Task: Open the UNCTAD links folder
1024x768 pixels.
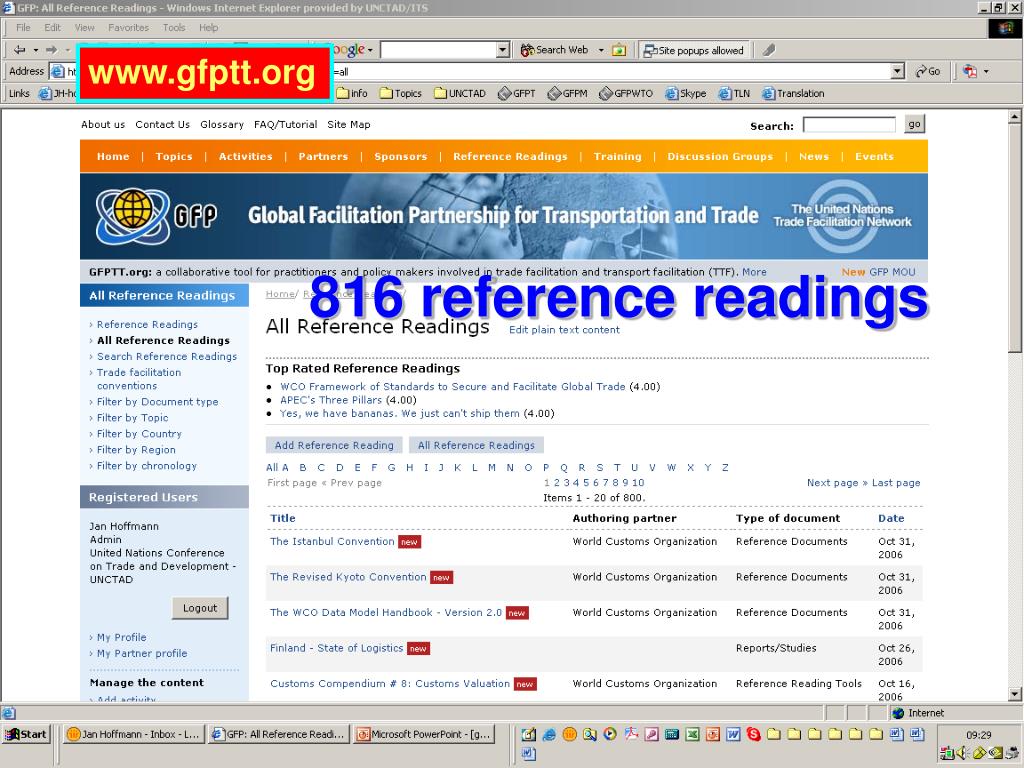Action: [460, 93]
